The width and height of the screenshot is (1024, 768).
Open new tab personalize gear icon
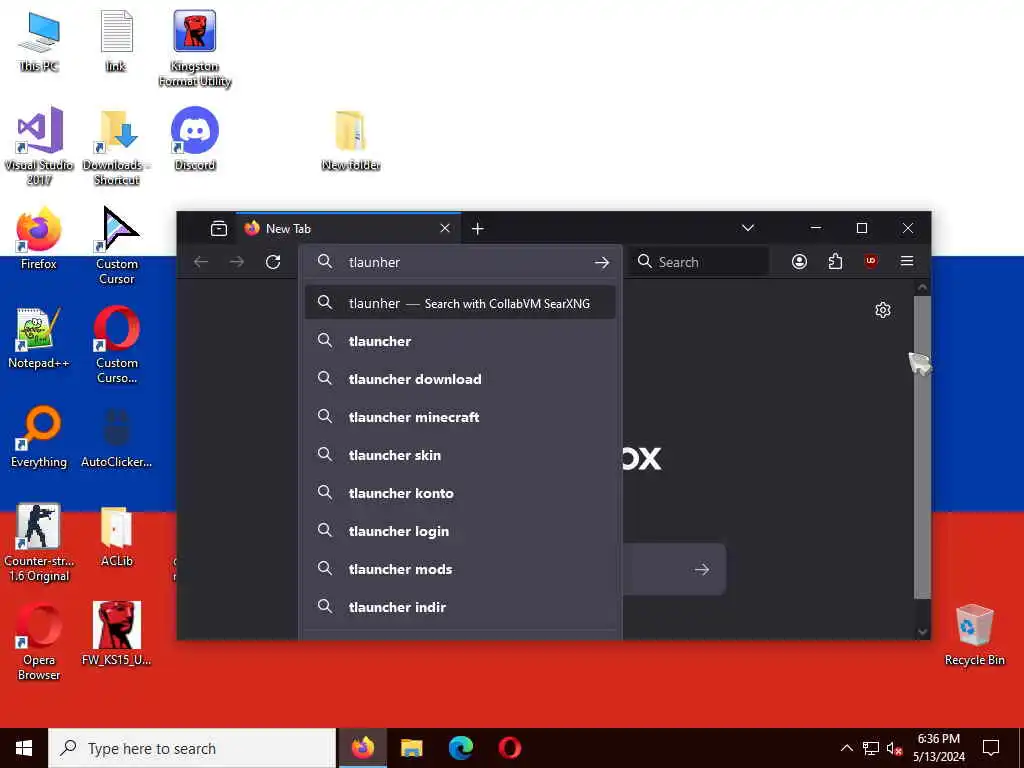(x=883, y=310)
